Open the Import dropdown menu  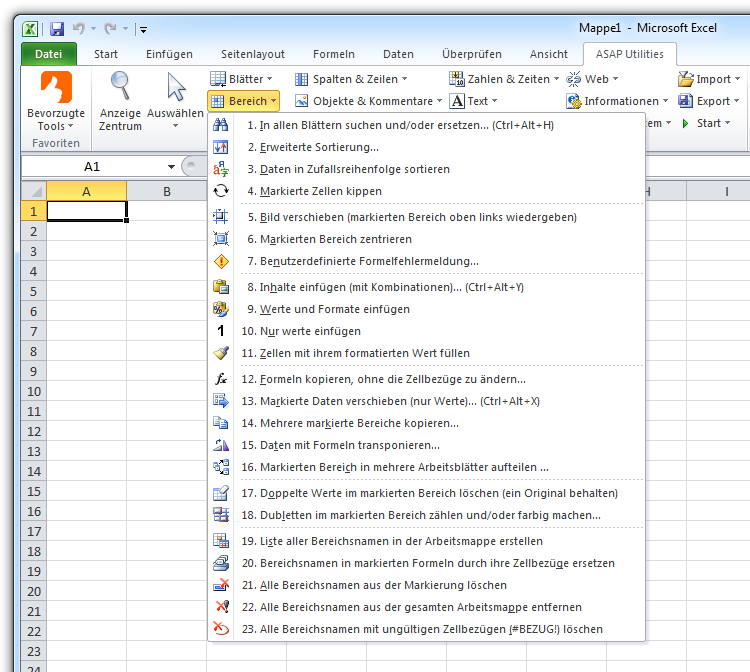(709, 79)
